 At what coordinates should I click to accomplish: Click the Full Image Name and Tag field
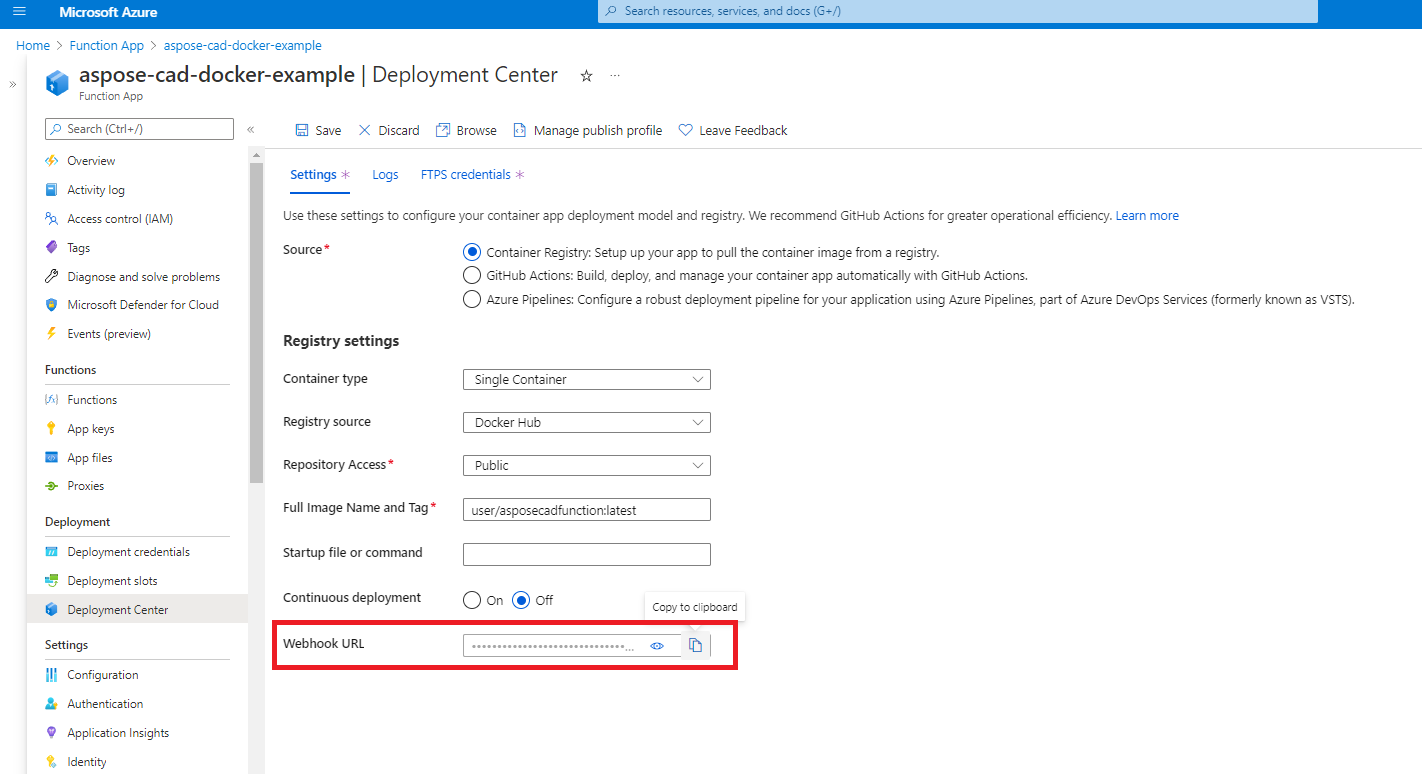pos(587,510)
